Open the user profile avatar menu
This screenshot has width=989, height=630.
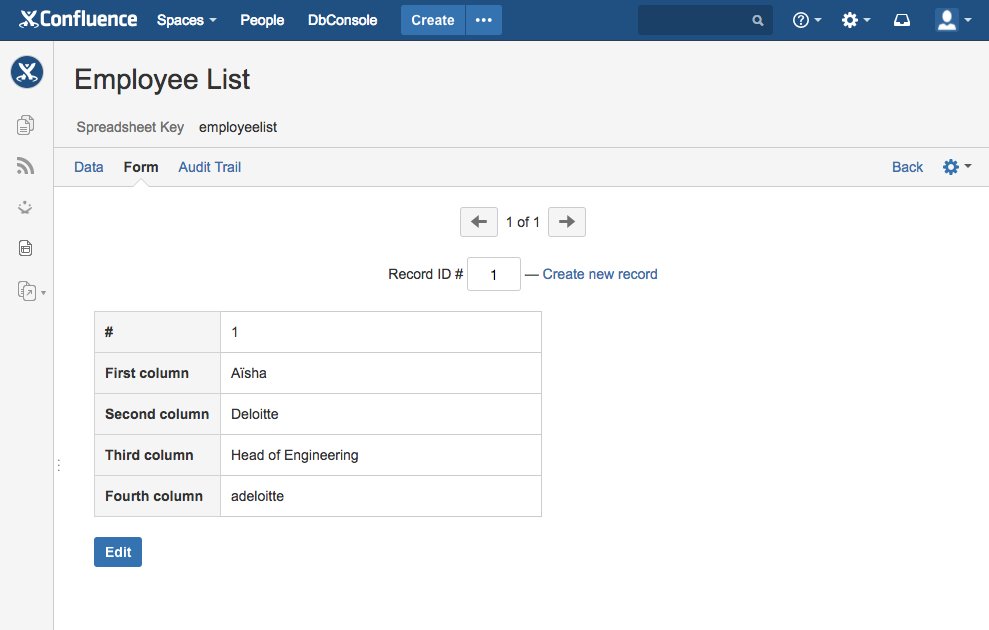pyautogui.click(x=948, y=19)
